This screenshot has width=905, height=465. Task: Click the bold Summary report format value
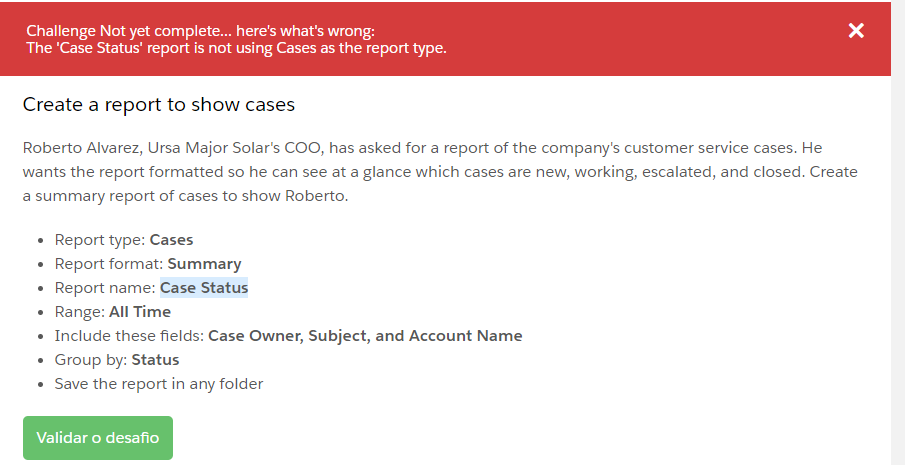(x=204, y=264)
